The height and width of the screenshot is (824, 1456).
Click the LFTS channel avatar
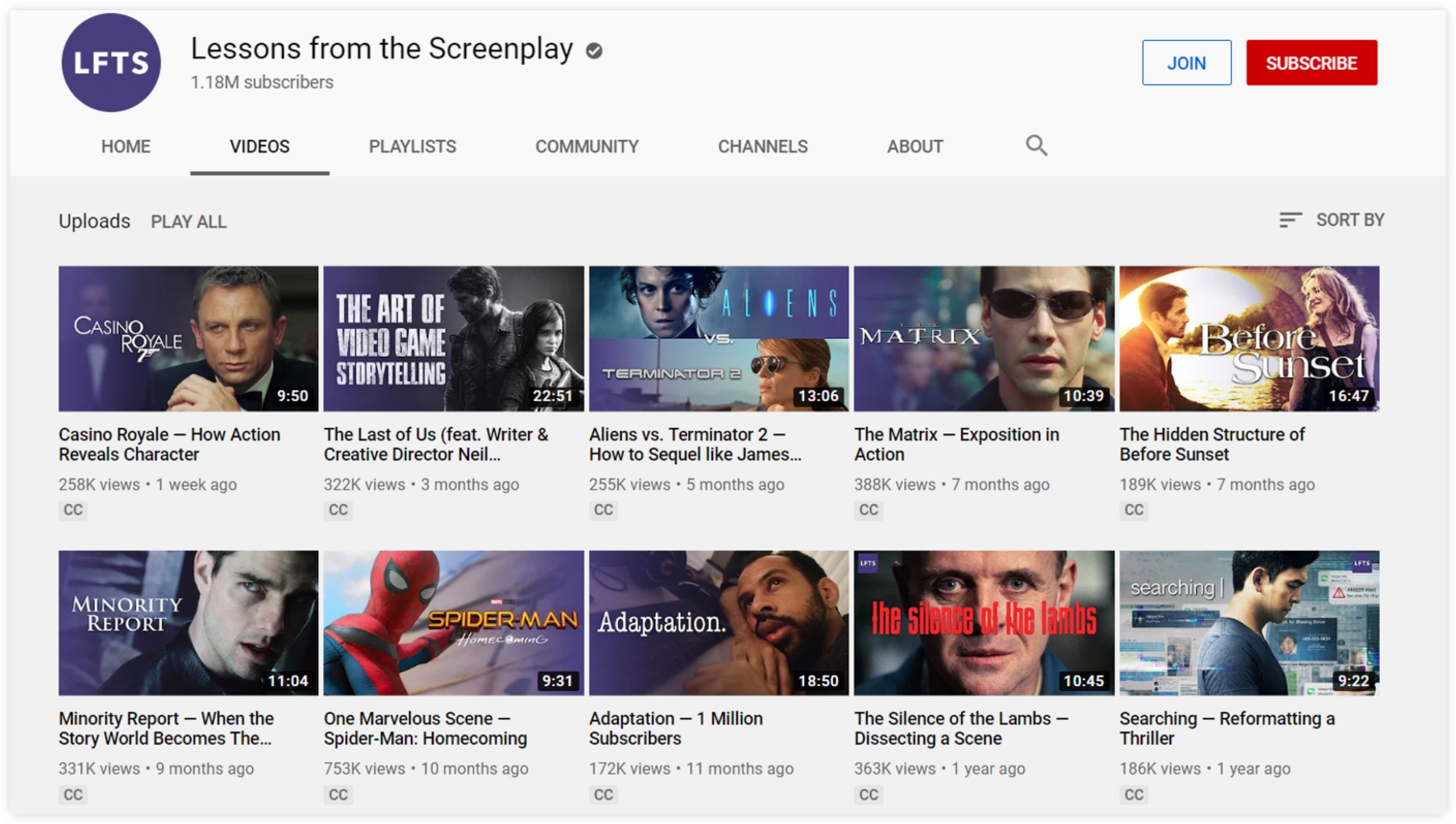[x=111, y=63]
